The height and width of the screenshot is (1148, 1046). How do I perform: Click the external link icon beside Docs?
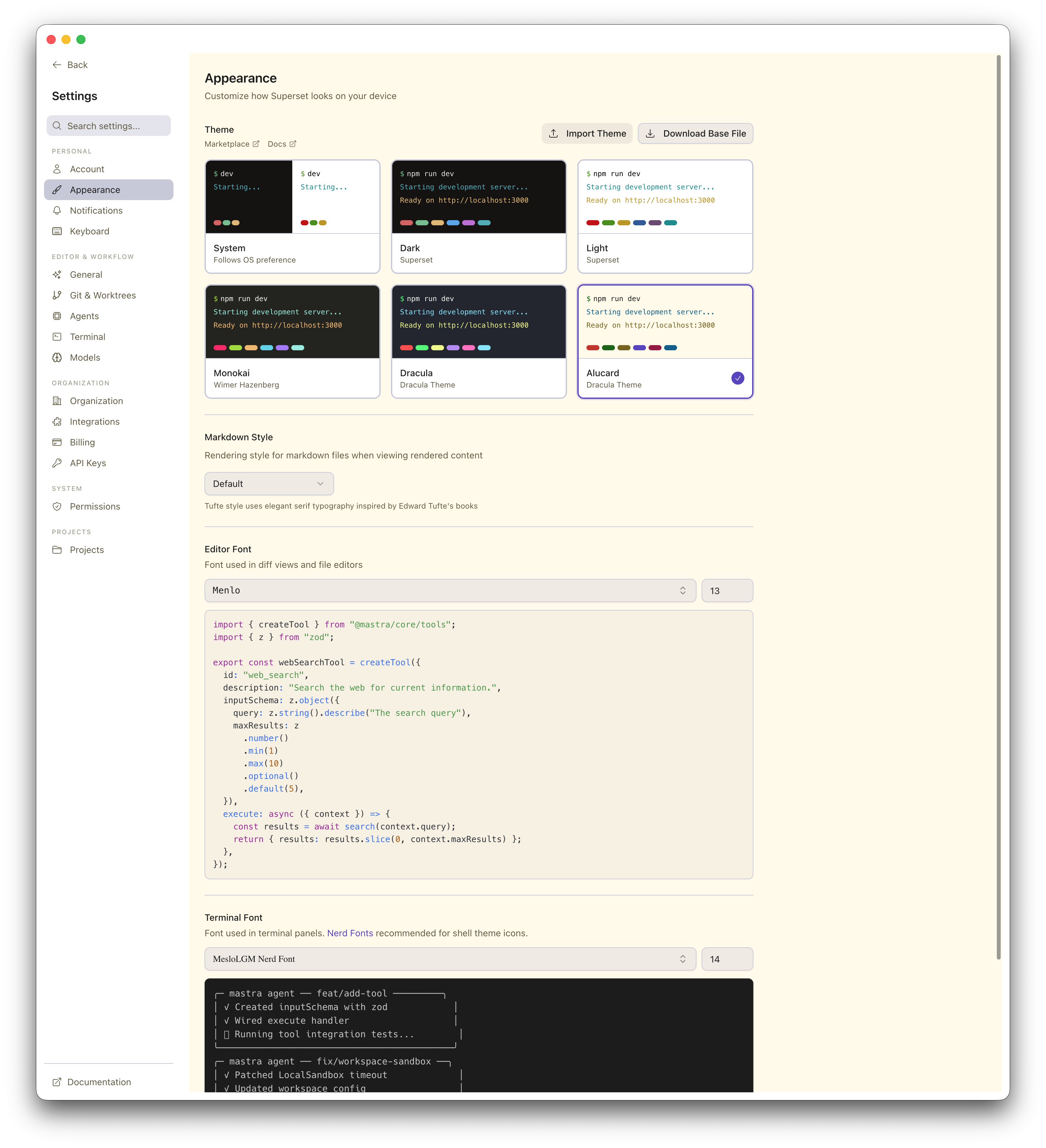click(293, 144)
